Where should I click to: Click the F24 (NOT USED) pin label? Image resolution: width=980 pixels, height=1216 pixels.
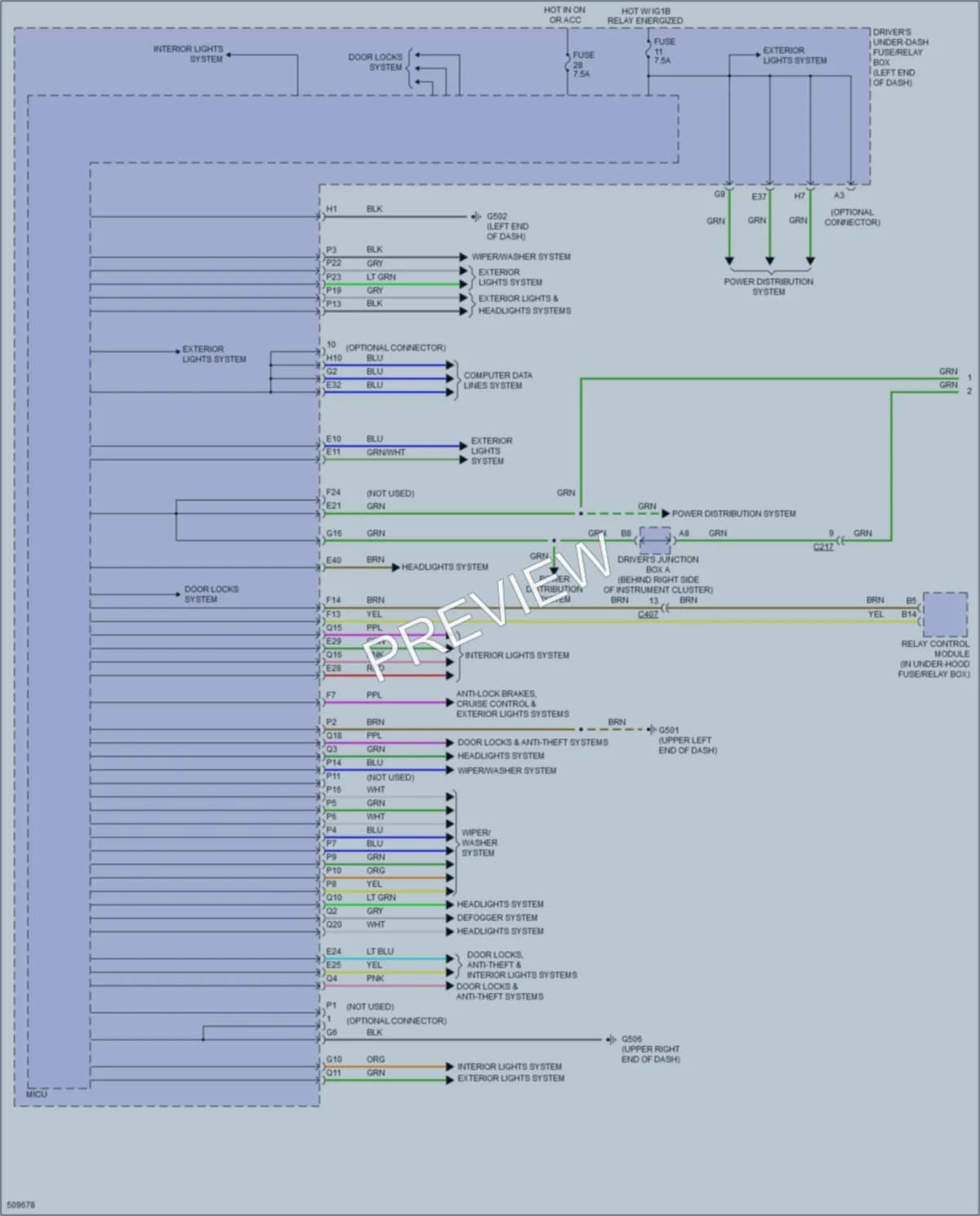pyautogui.click(x=369, y=493)
